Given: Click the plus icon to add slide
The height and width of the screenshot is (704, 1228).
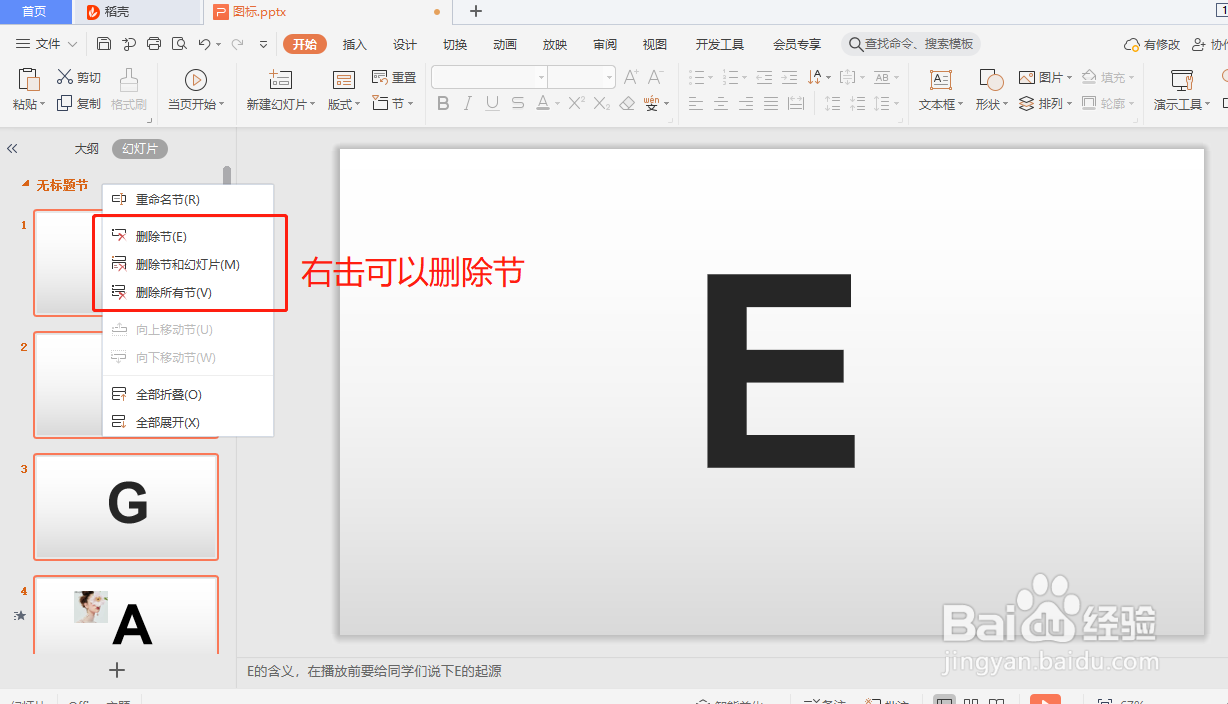Looking at the screenshot, I should coord(117,670).
